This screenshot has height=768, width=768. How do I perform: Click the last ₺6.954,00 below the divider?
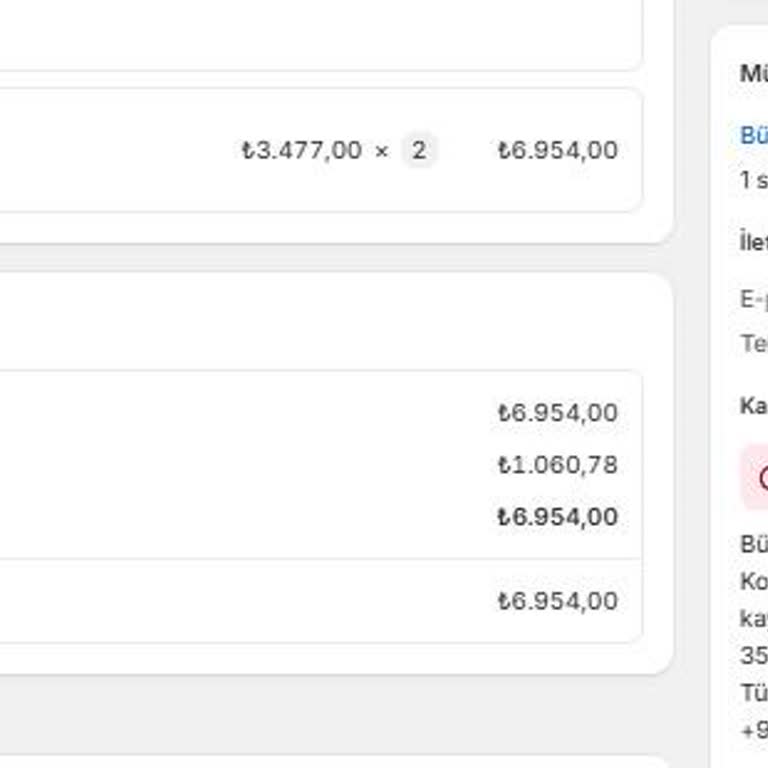[557, 601]
